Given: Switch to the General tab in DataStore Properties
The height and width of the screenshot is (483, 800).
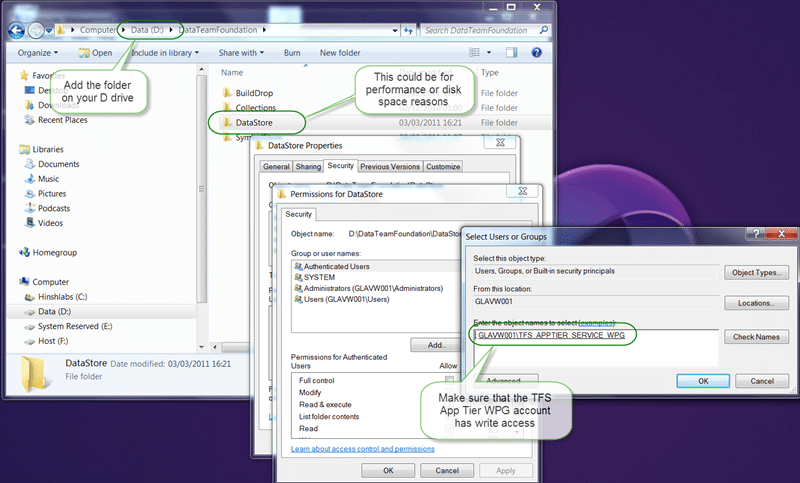Looking at the screenshot, I should (276, 166).
